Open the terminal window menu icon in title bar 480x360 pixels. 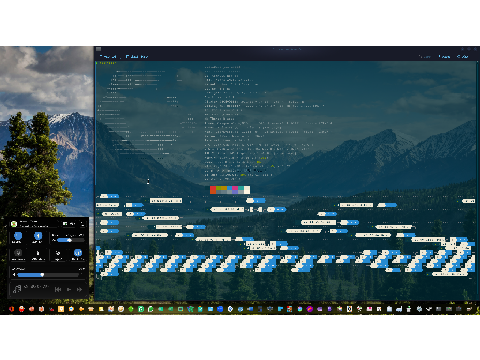[x=98, y=49]
